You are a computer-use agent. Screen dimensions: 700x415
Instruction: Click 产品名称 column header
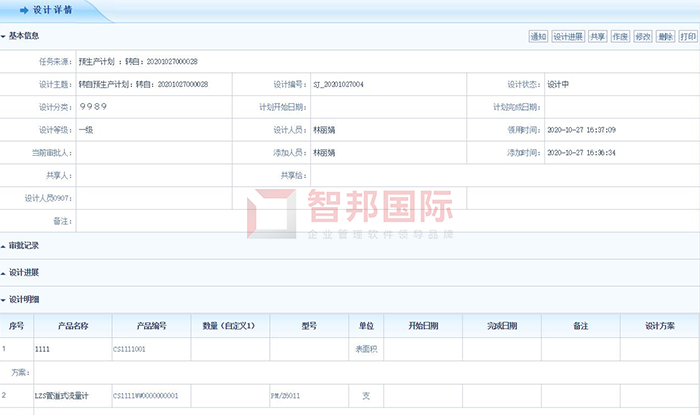[73, 326]
